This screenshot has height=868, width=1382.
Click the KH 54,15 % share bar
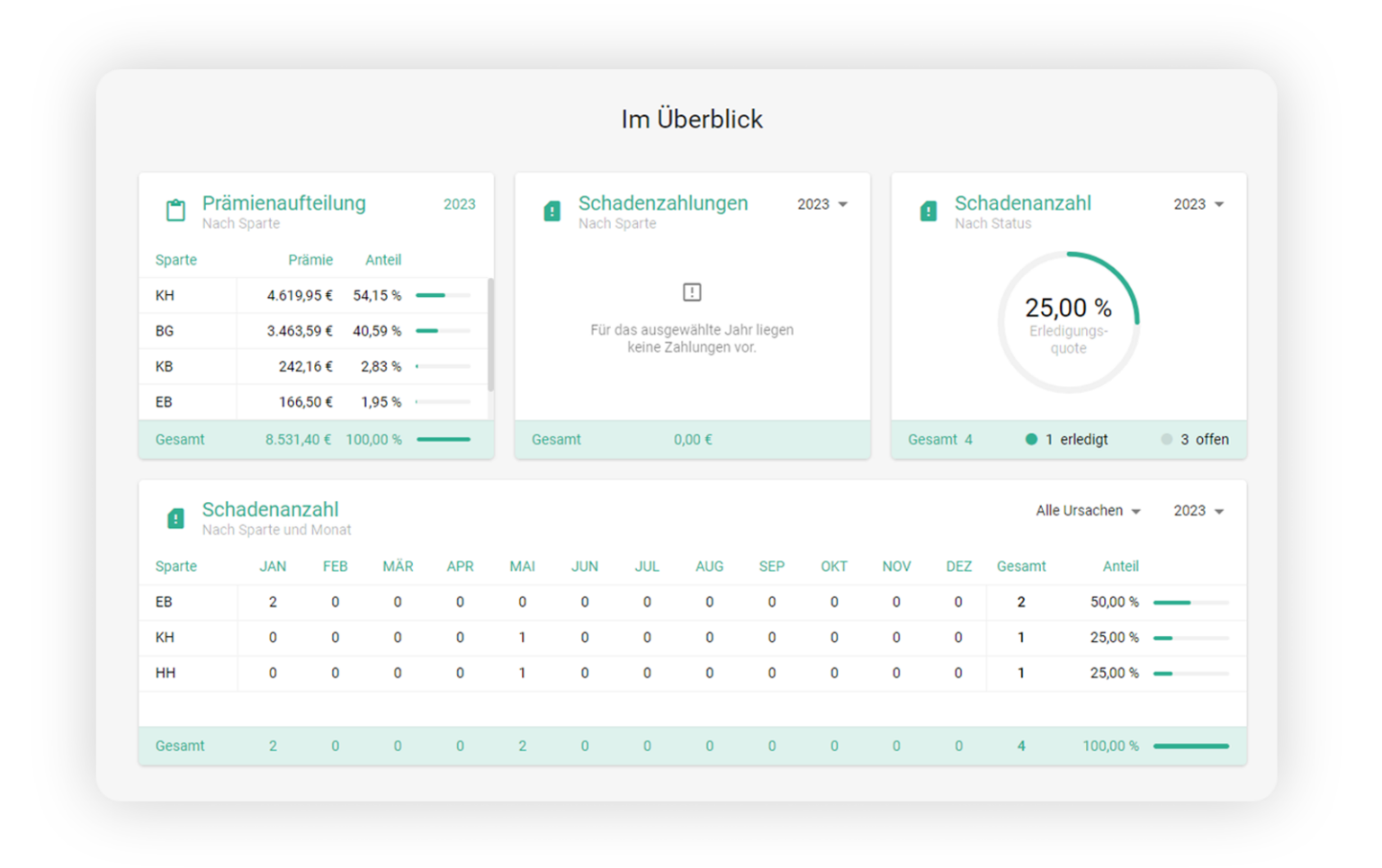[x=443, y=295]
